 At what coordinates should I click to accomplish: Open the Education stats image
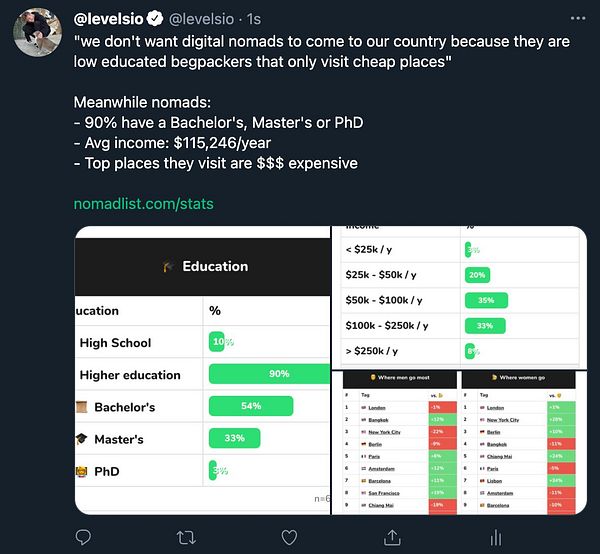tap(203, 370)
